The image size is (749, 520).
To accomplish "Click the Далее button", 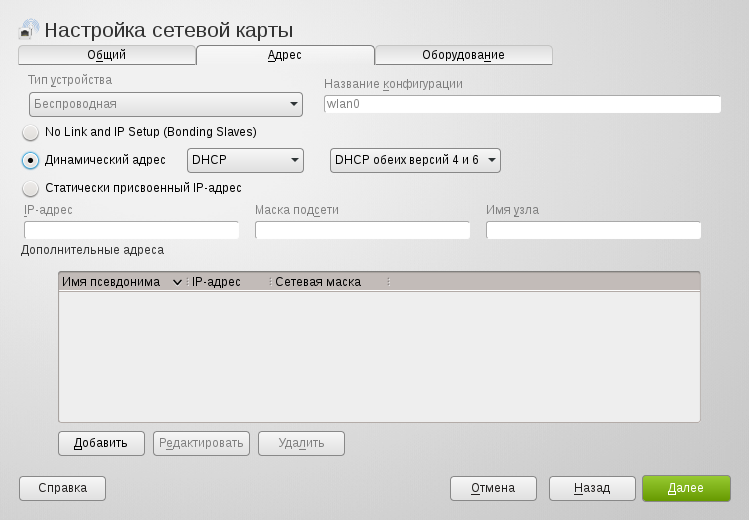I will (686, 488).
